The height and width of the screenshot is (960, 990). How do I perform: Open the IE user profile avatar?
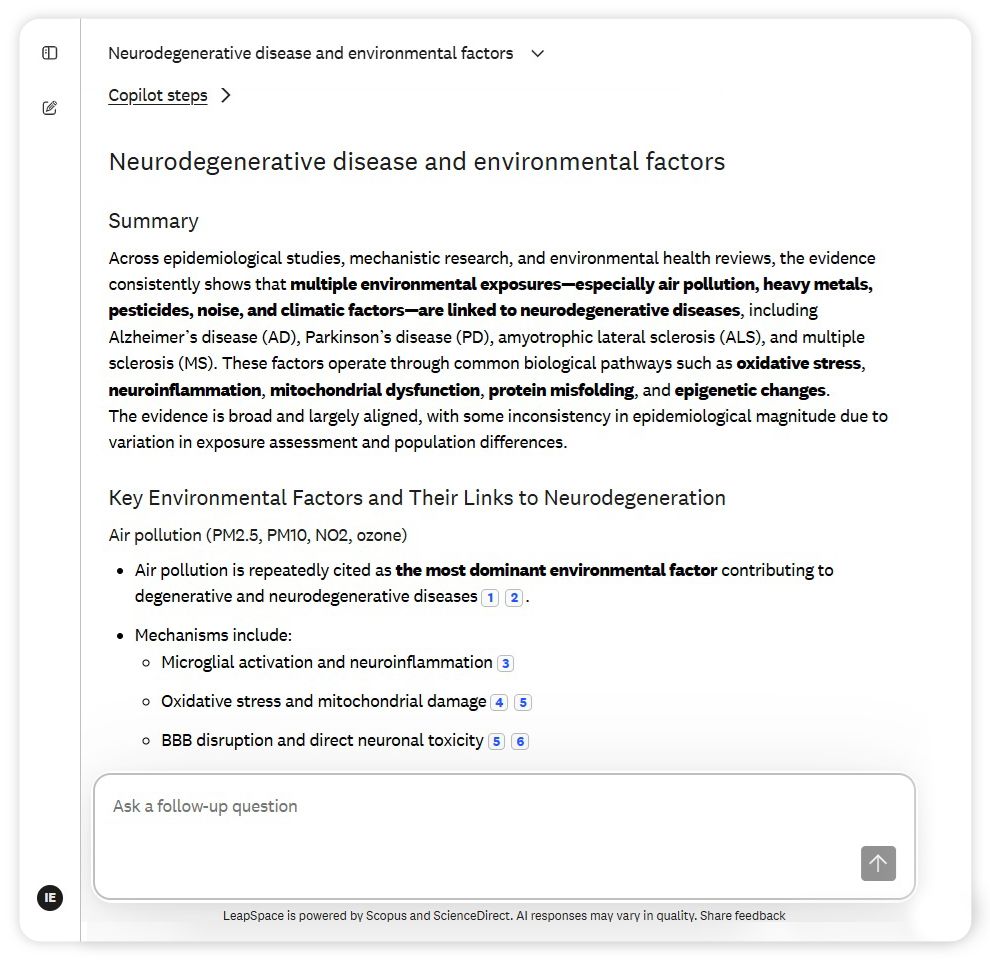[x=50, y=897]
